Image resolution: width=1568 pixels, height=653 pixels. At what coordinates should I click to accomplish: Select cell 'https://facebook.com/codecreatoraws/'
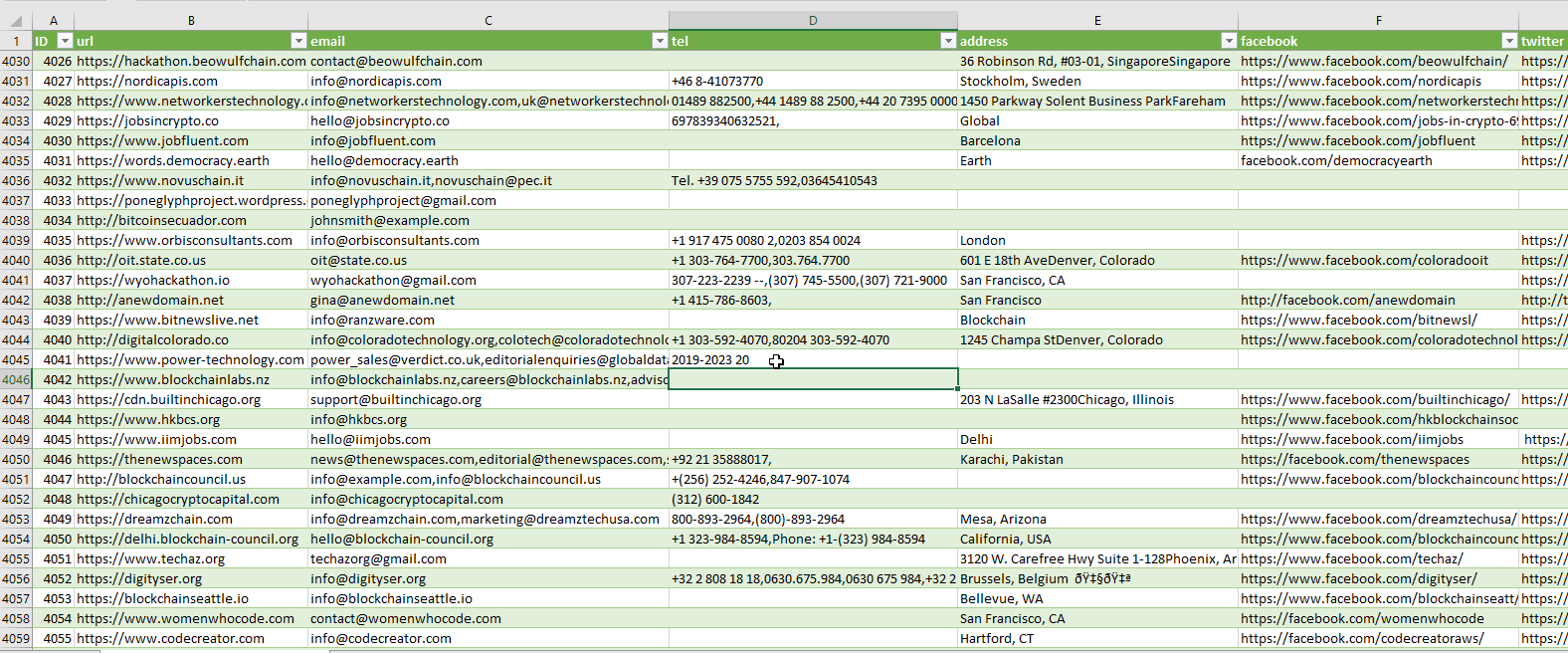pyautogui.click(x=1379, y=638)
